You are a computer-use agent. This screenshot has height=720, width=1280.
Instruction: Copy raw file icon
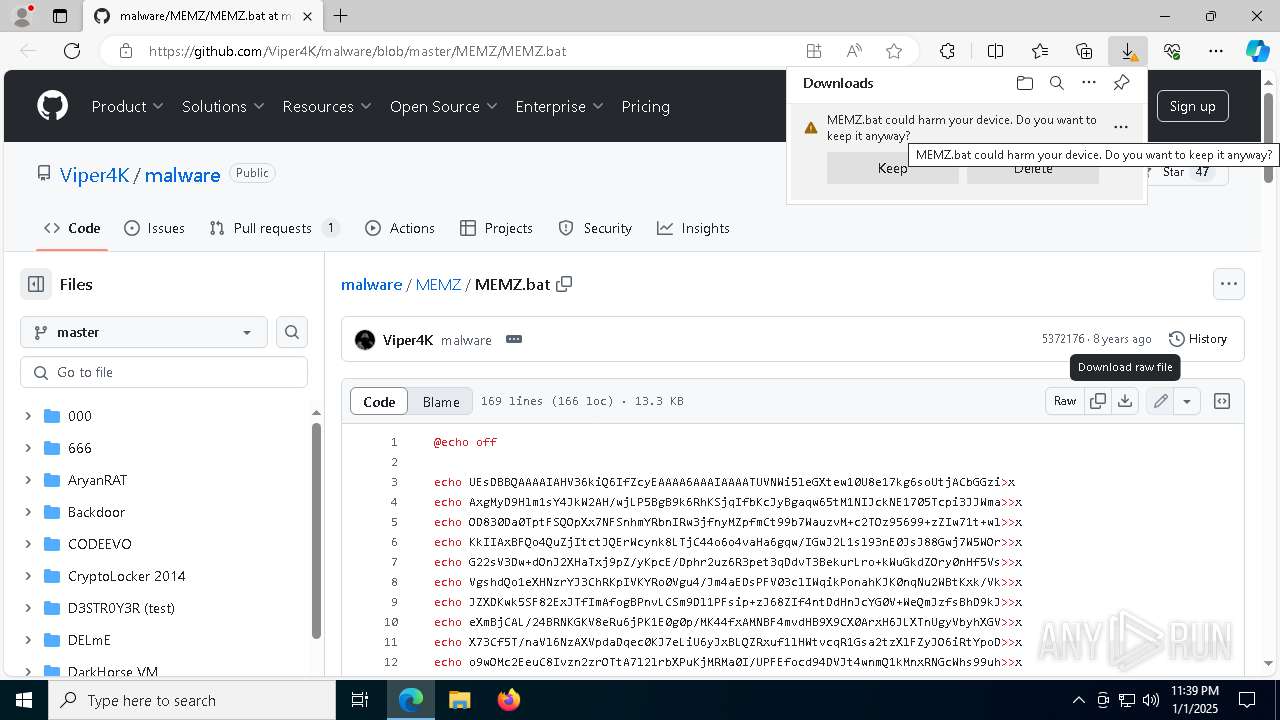pyautogui.click(x=1098, y=401)
